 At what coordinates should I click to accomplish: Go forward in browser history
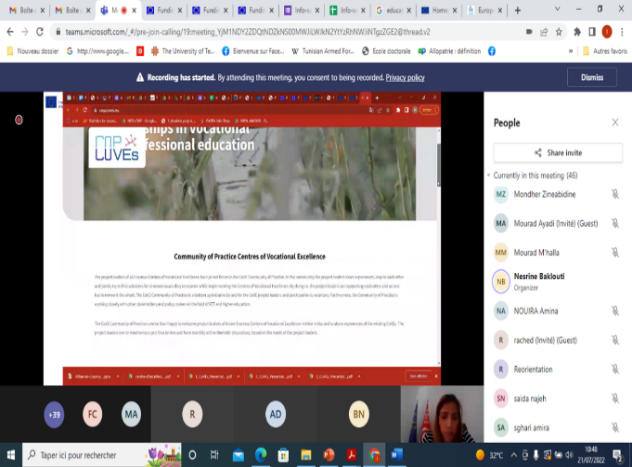point(25,32)
